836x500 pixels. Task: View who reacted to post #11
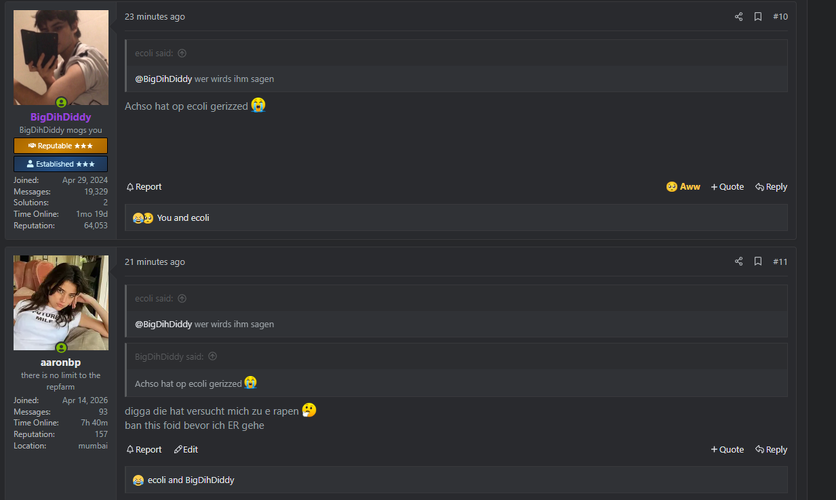point(190,480)
